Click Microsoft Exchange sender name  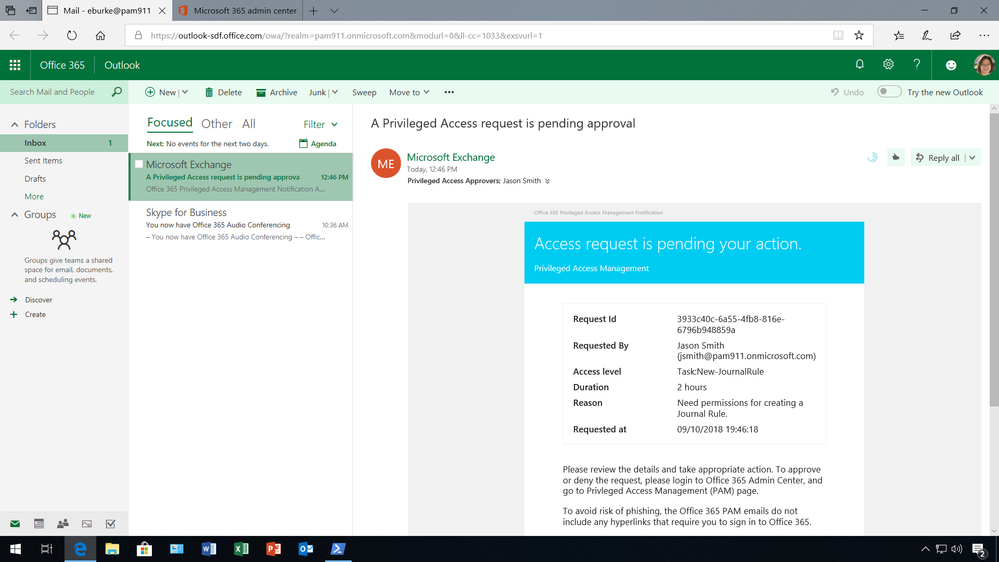[450, 157]
